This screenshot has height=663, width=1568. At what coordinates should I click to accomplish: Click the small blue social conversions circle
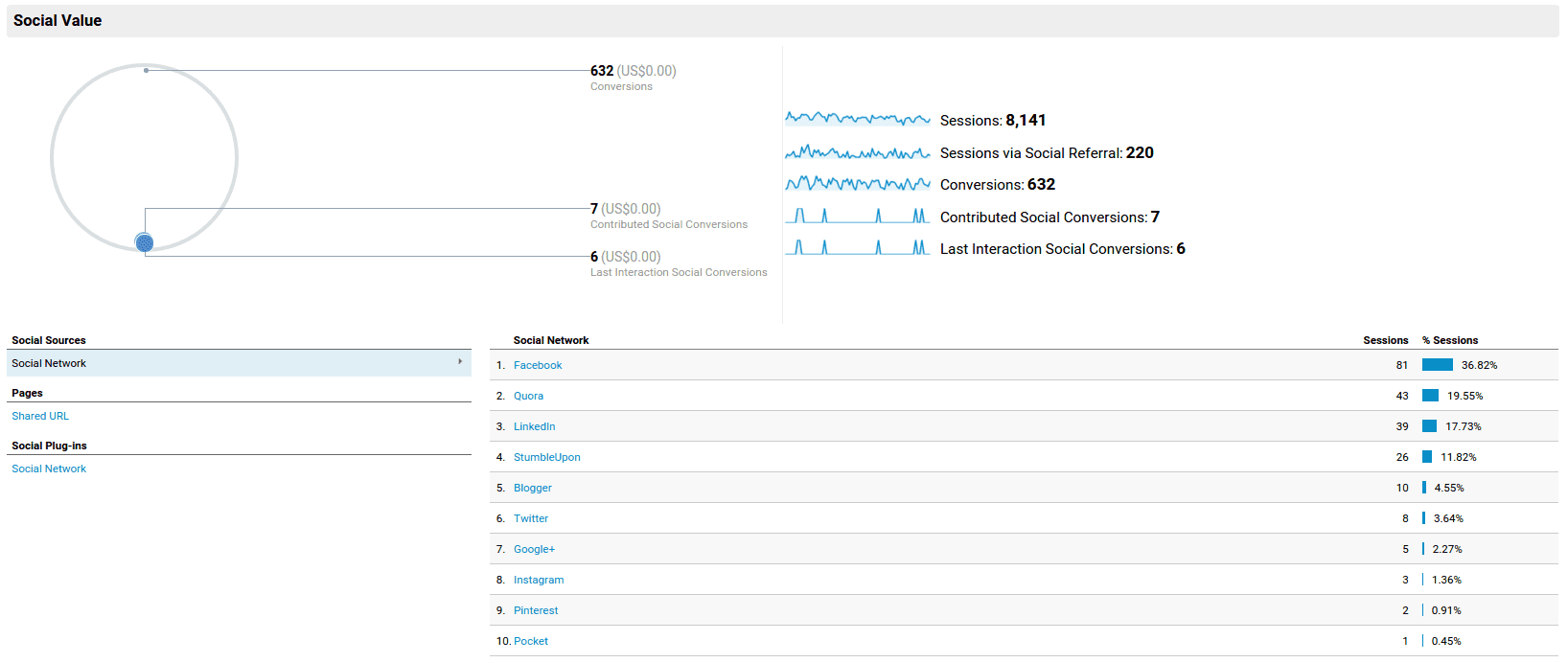point(145,243)
